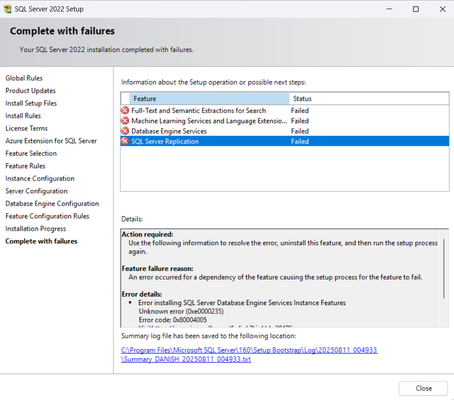This screenshot has height=400, width=454.
Task: Select the Complete with failures step
Action: click(x=41, y=241)
